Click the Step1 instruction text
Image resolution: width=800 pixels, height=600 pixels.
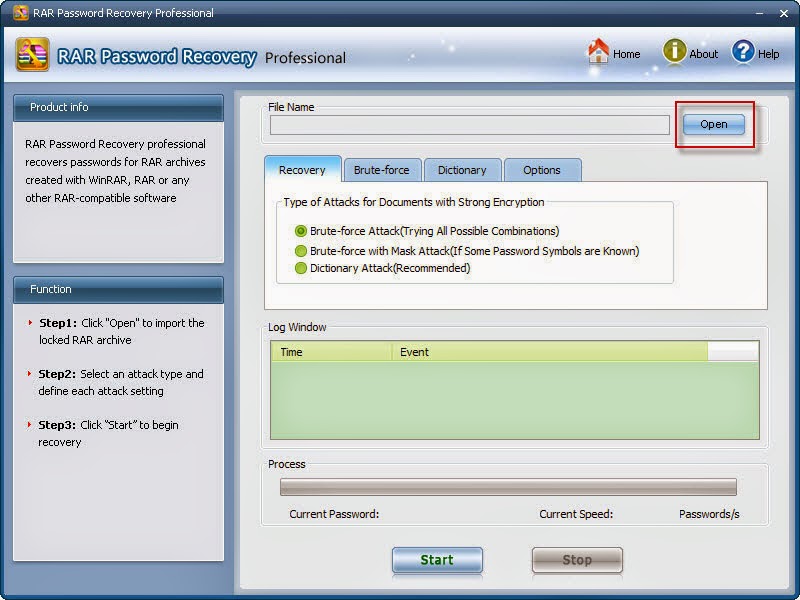click(121, 331)
